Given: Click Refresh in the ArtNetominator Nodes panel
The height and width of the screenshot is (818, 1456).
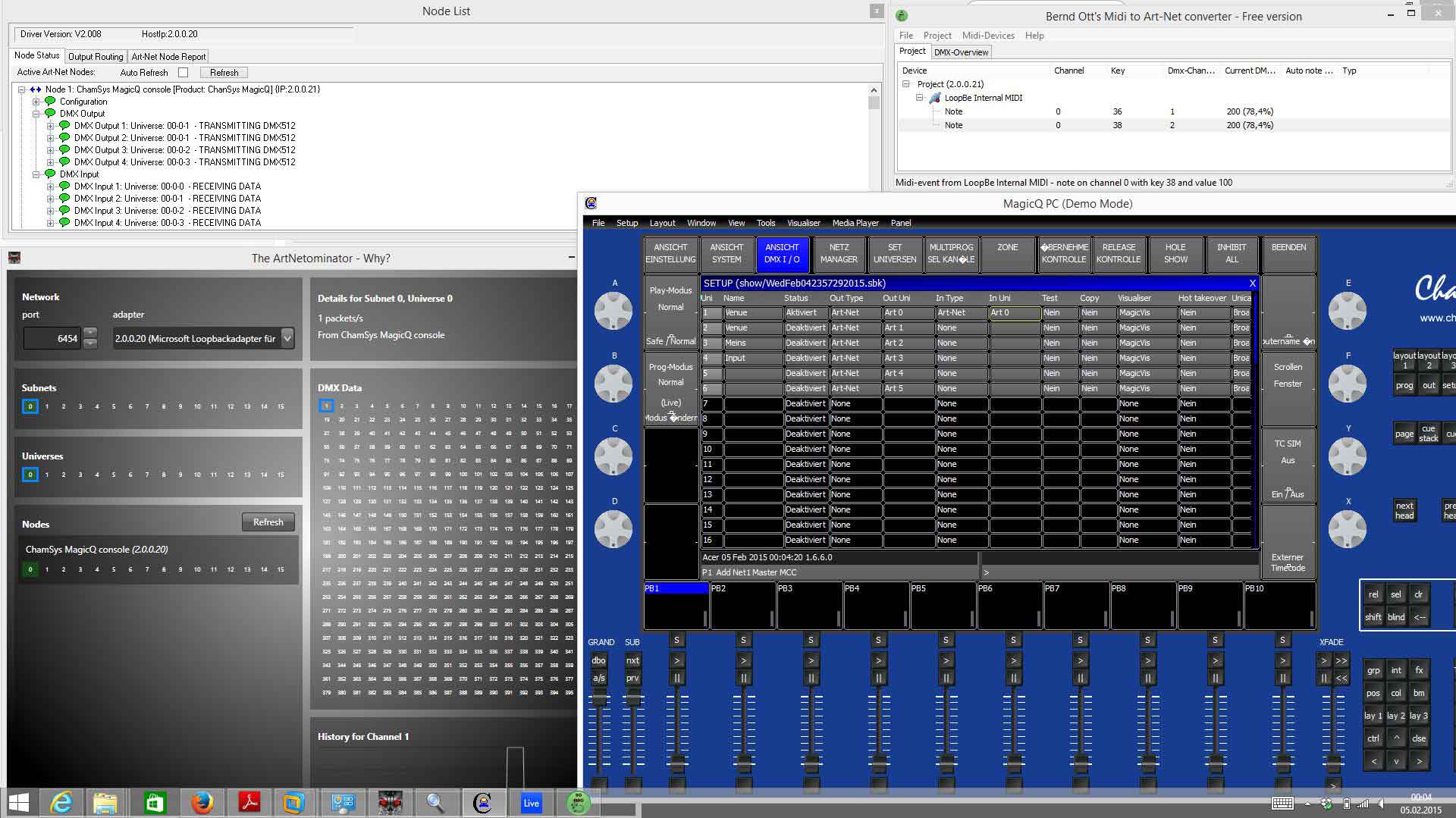Looking at the screenshot, I should click(x=268, y=522).
